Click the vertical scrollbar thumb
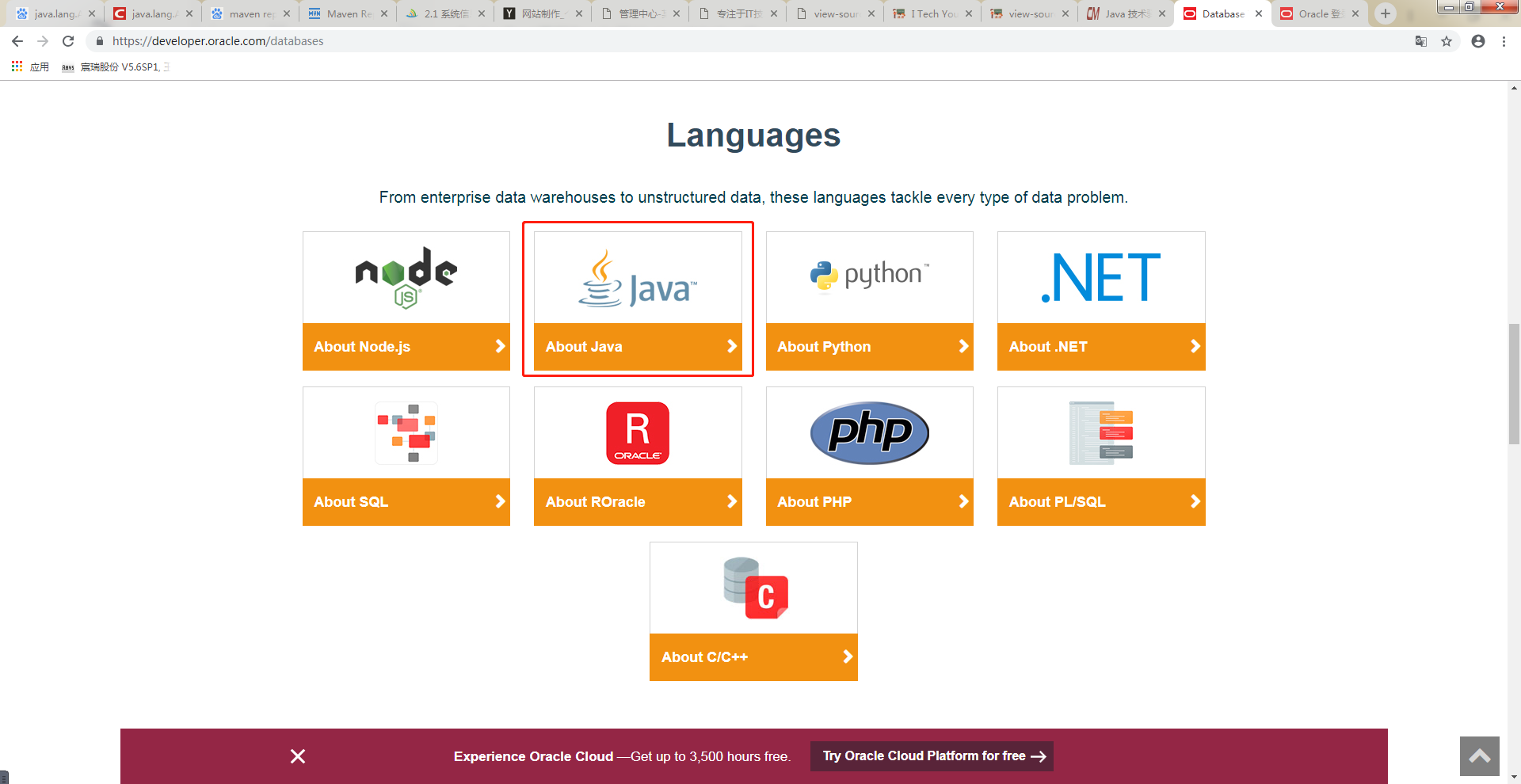 pyautogui.click(x=1515, y=384)
